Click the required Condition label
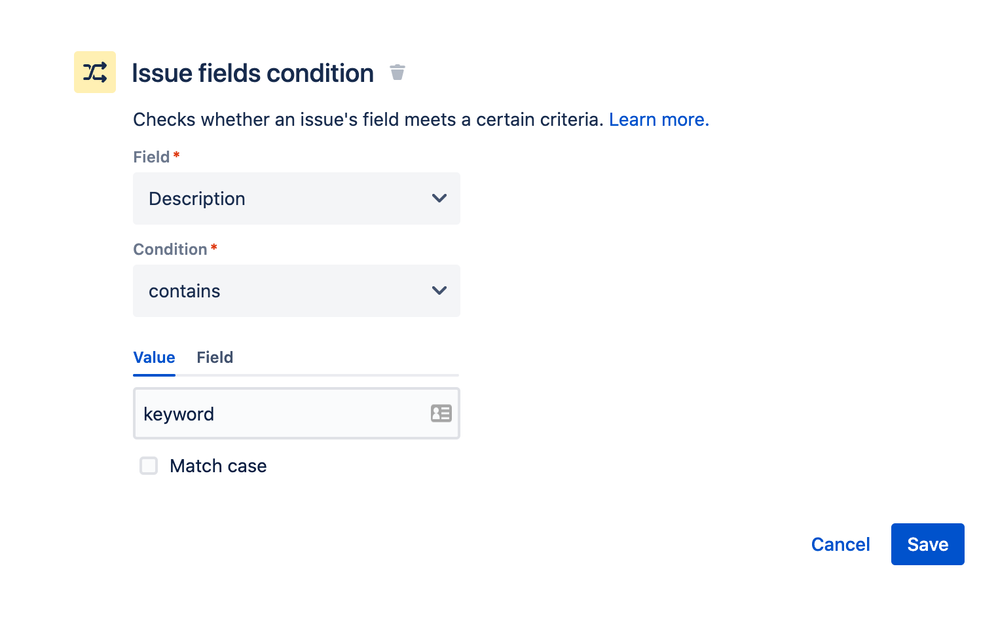 170,249
